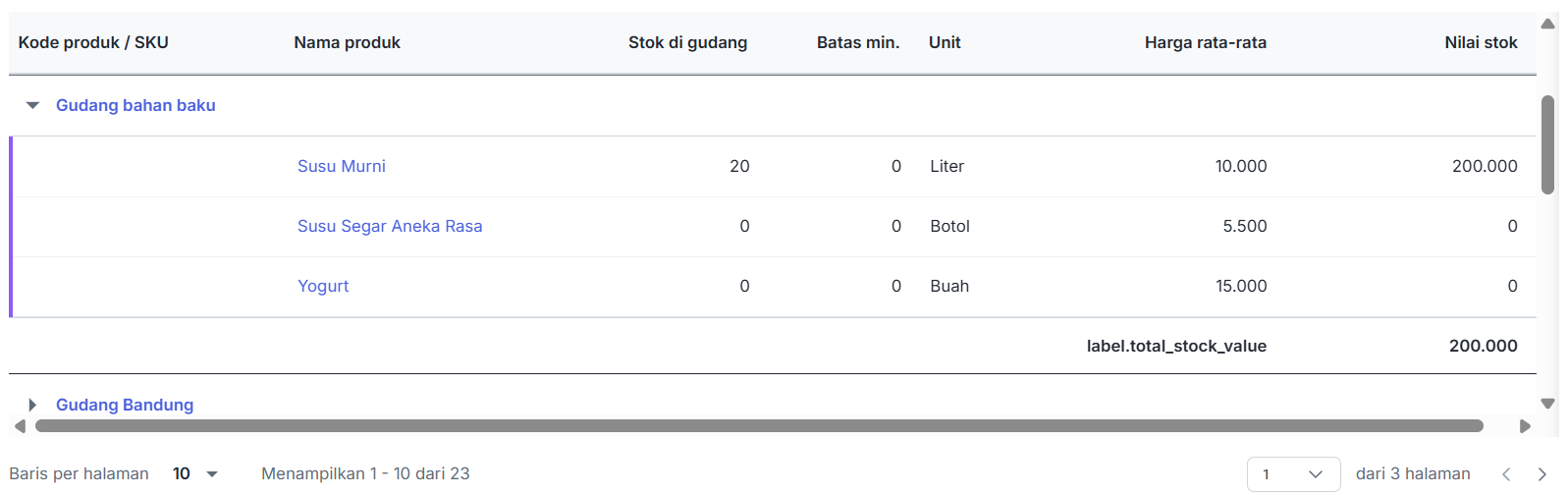Click the Harga rata-rata column header
Image resolution: width=1568 pixels, height=495 pixels.
coord(1205,42)
